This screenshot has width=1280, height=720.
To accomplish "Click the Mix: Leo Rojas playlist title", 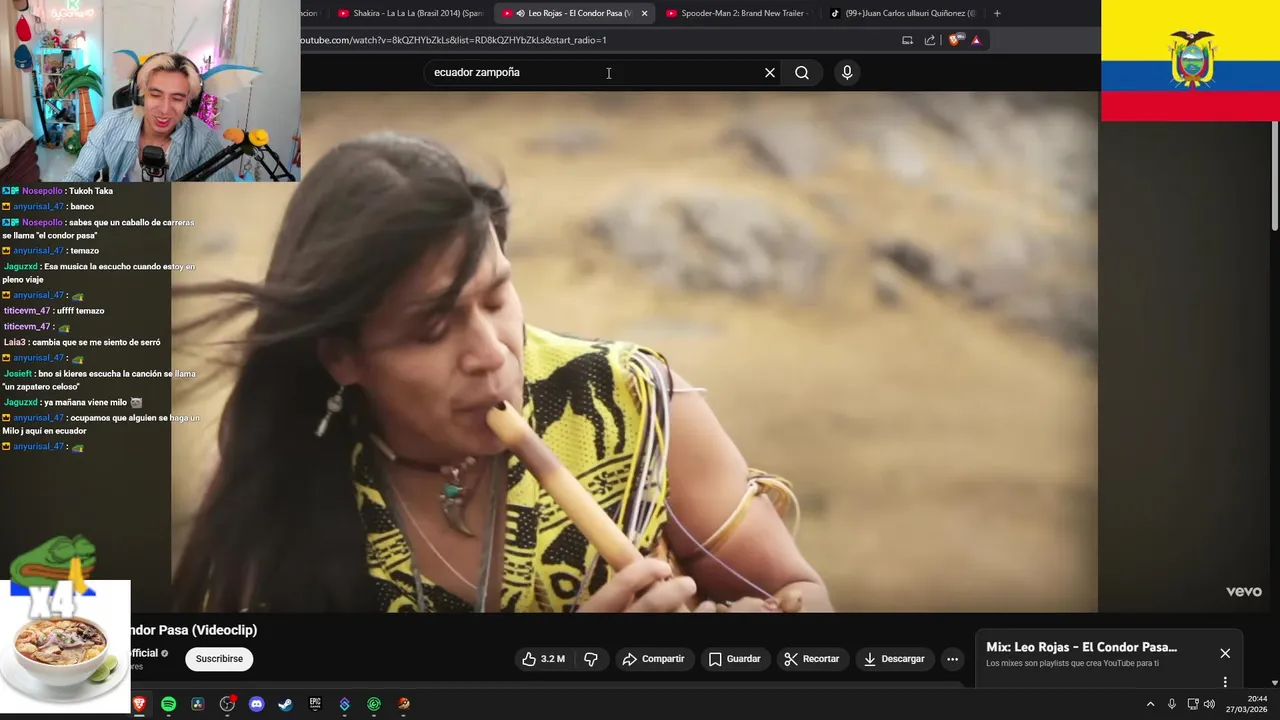I will [1081, 647].
